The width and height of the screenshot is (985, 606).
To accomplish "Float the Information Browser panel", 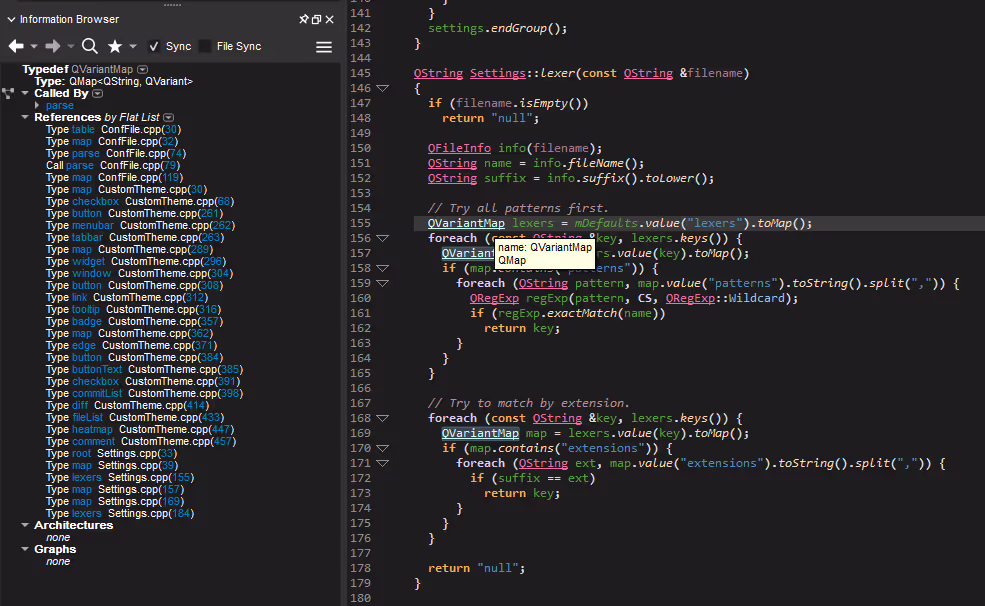I will point(317,19).
